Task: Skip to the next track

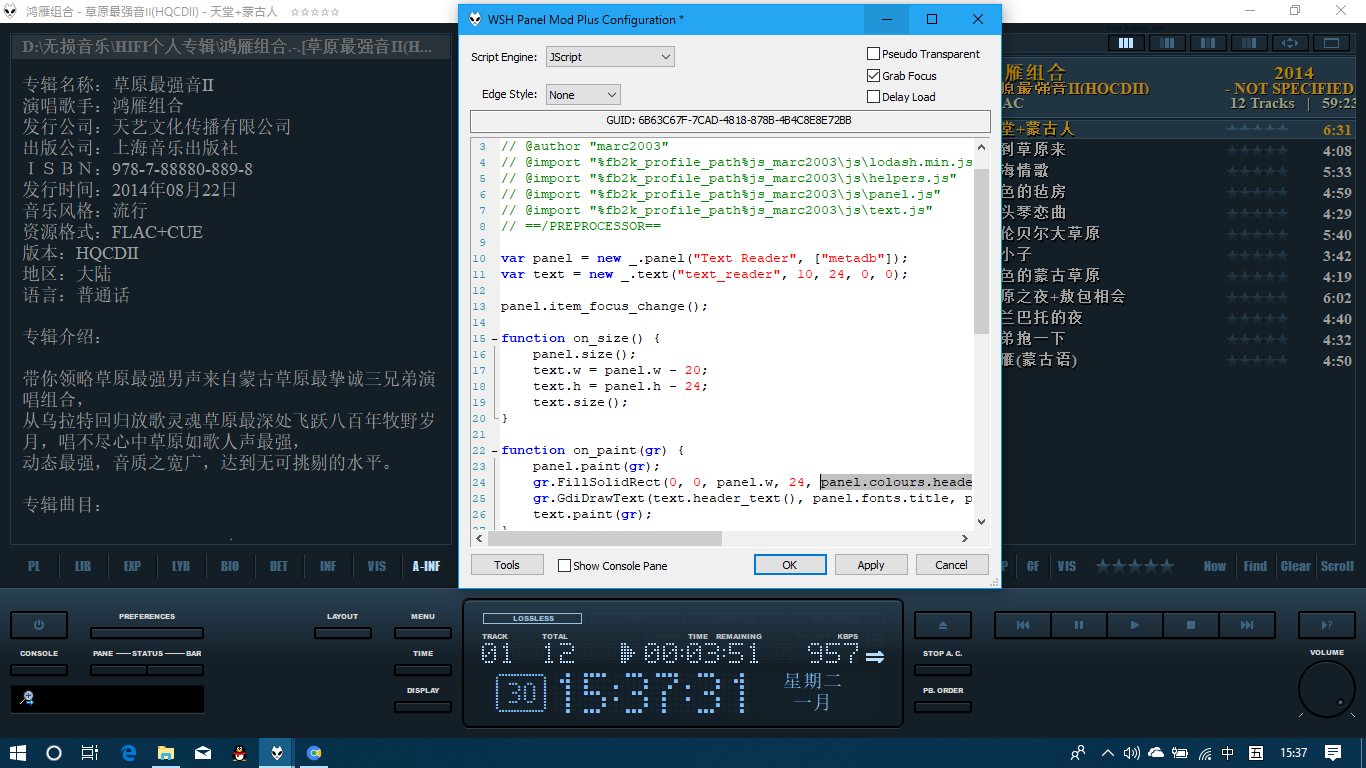Action: click(x=1246, y=625)
